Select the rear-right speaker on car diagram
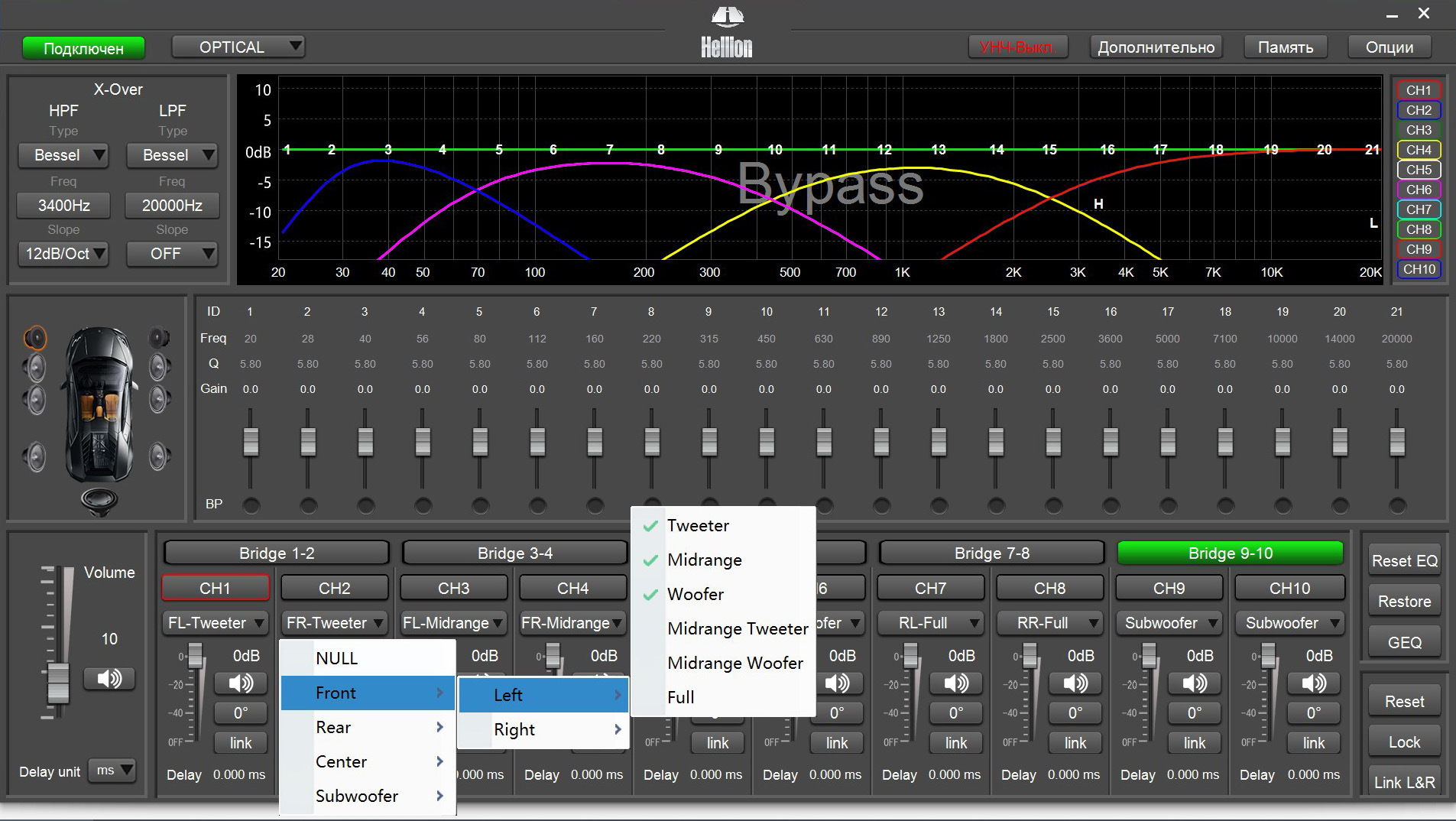This screenshot has height=821, width=1456. (x=159, y=456)
